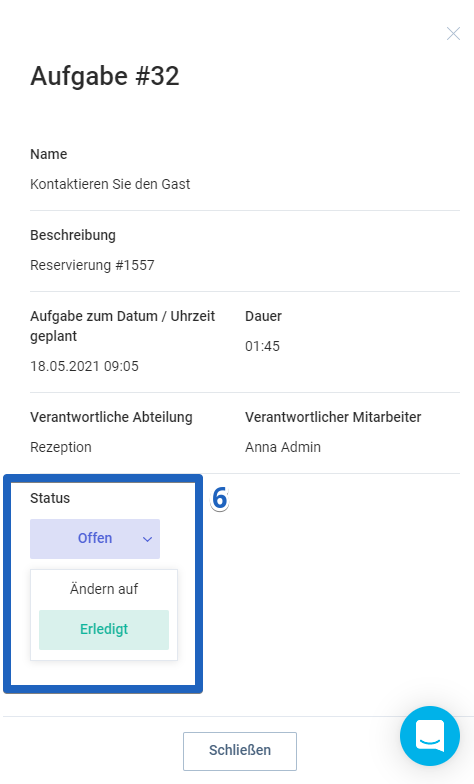Click the Anna Admin employee name

(x=282, y=447)
